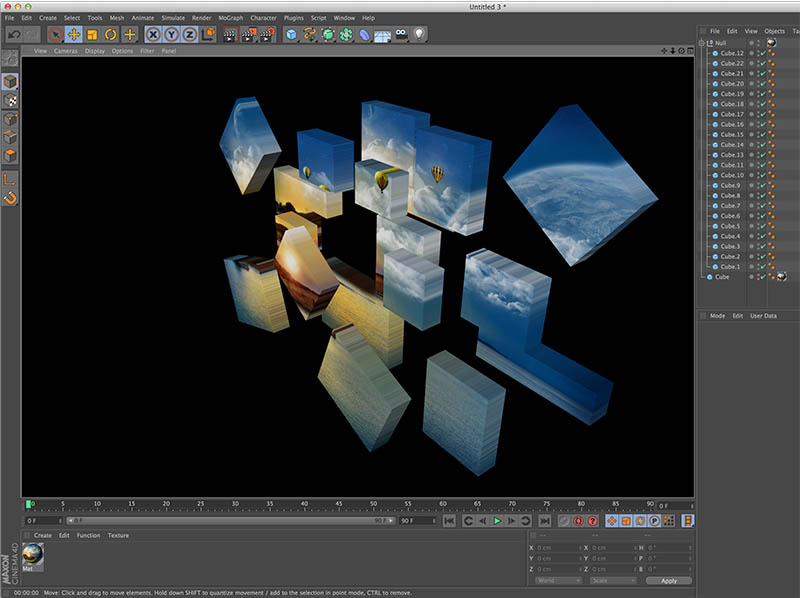Enable the Axis mode L-shaped icon
800x598 pixels.
(10, 179)
